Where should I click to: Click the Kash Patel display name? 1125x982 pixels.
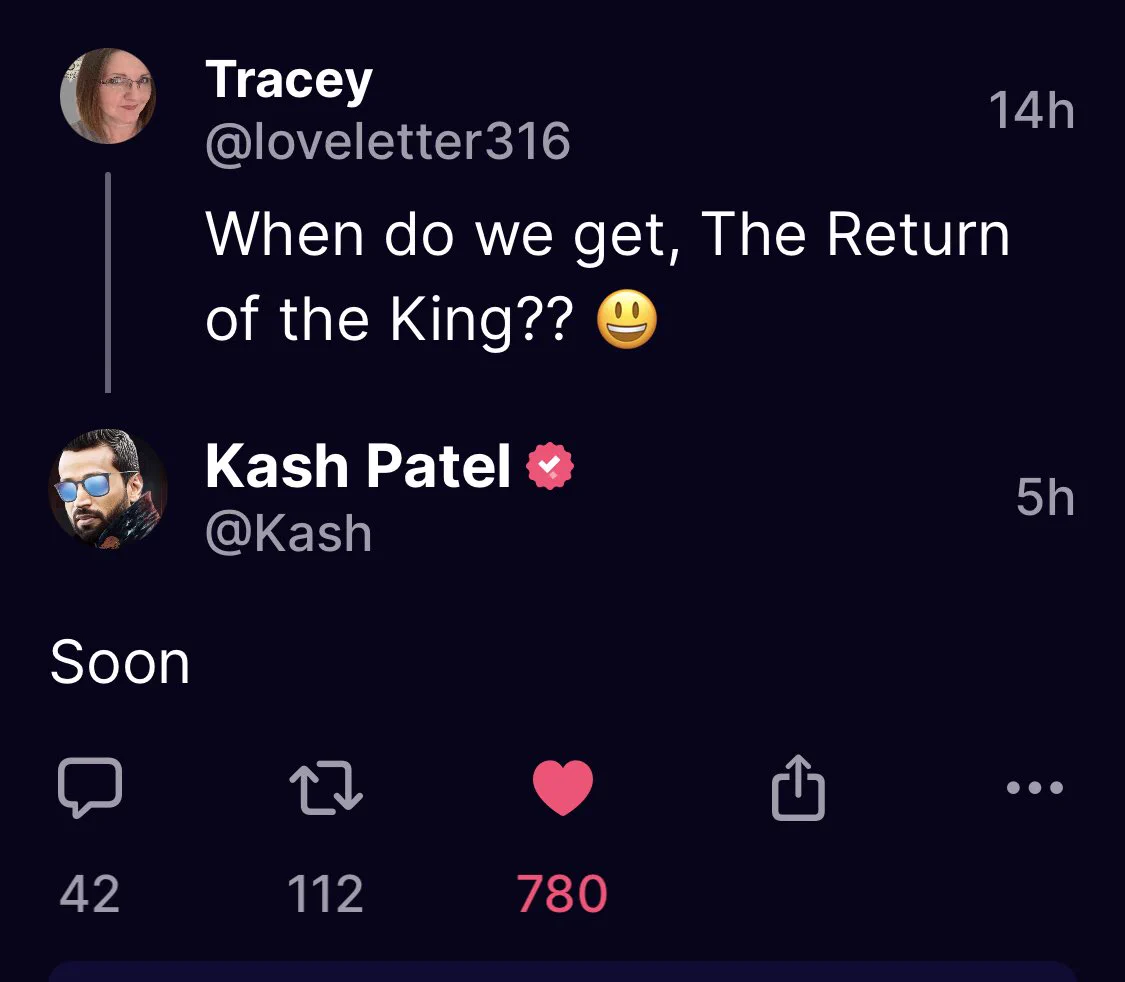click(x=358, y=466)
